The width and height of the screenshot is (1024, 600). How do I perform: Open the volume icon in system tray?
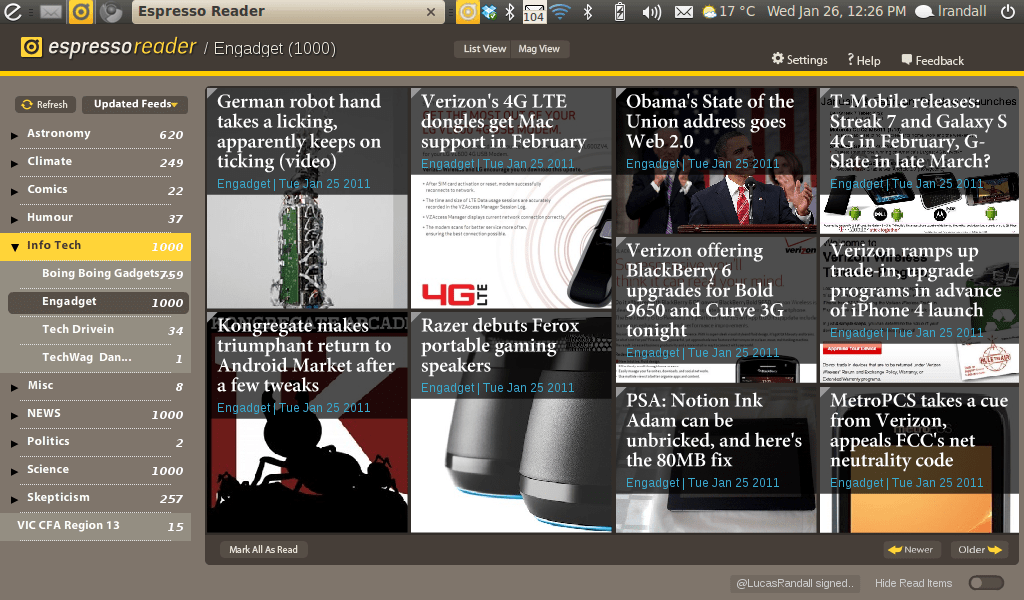point(651,12)
